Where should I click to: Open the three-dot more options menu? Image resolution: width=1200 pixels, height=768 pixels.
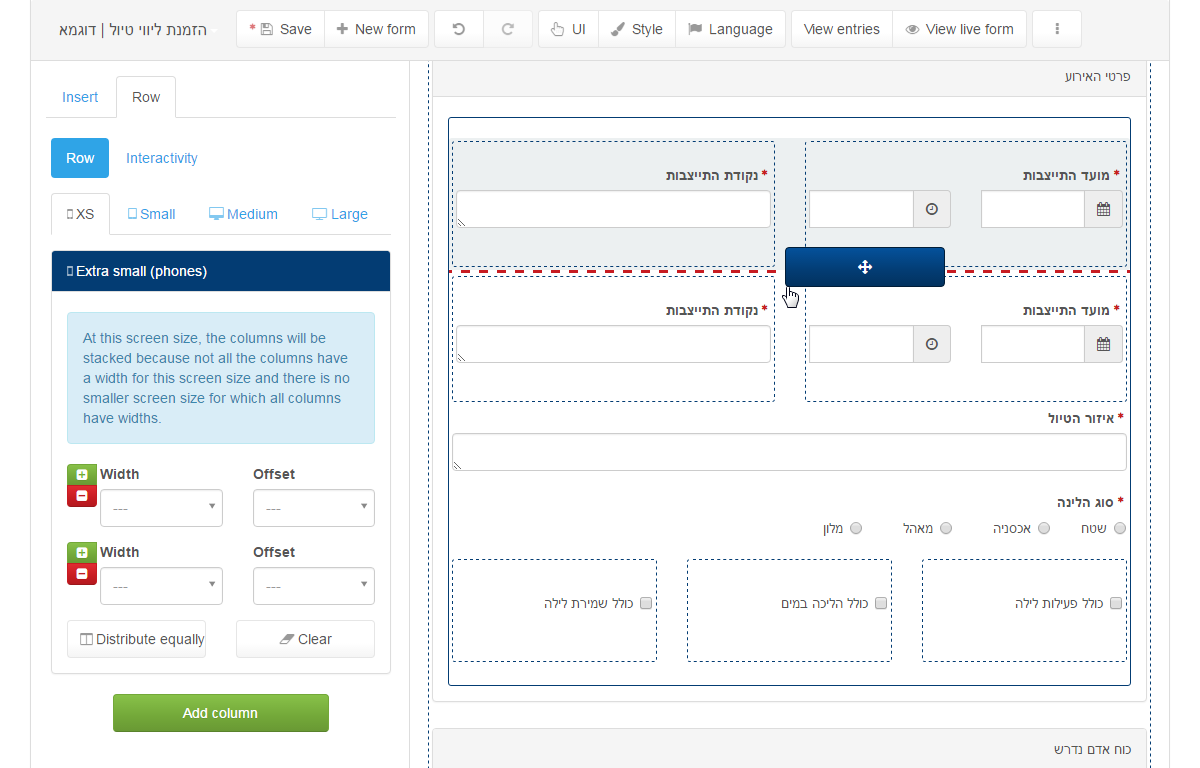[x=1057, y=29]
